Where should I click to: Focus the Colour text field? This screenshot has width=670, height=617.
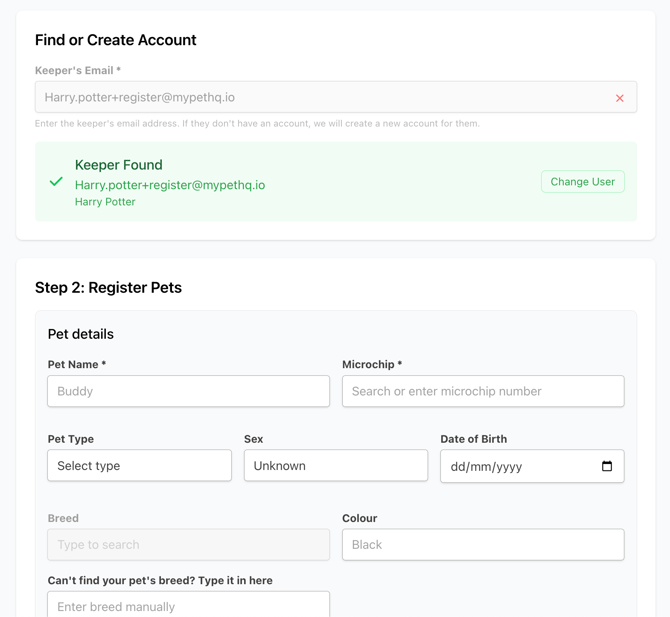pyautogui.click(x=483, y=545)
